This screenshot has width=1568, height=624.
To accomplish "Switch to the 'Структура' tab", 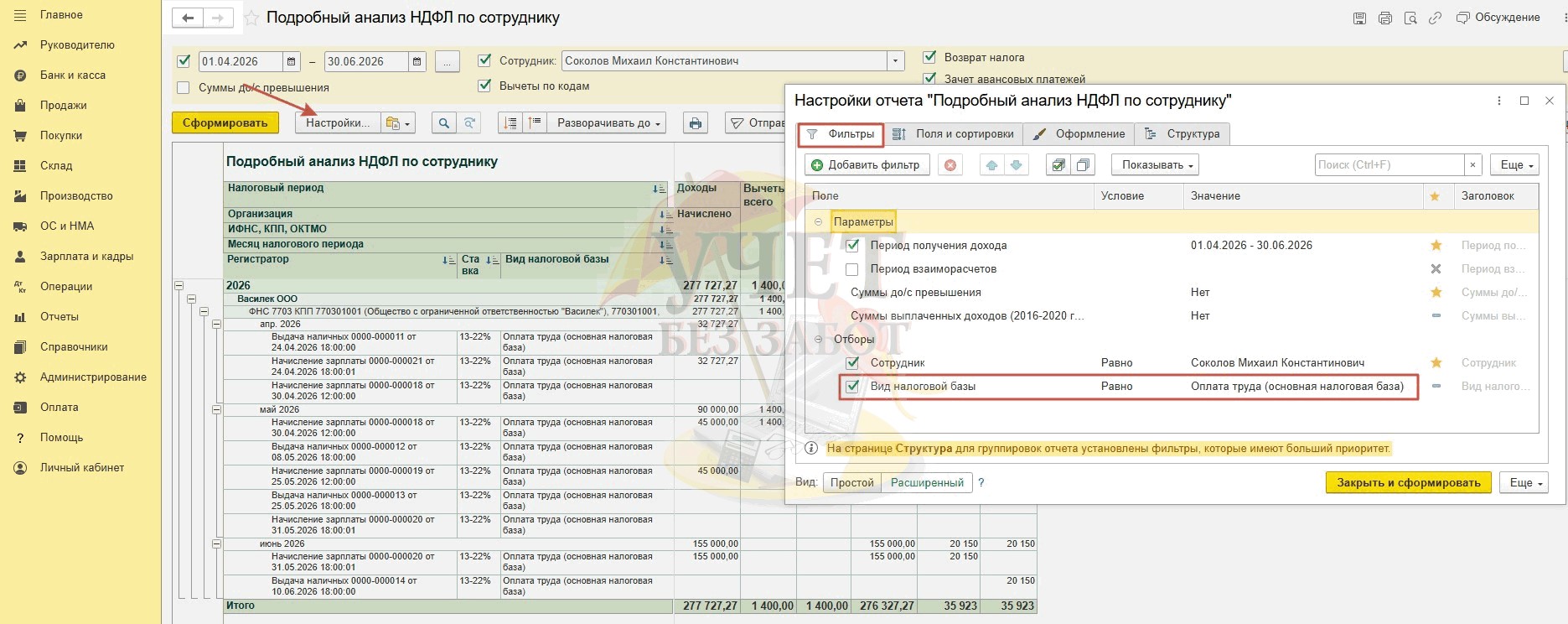I will click(x=1183, y=134).
